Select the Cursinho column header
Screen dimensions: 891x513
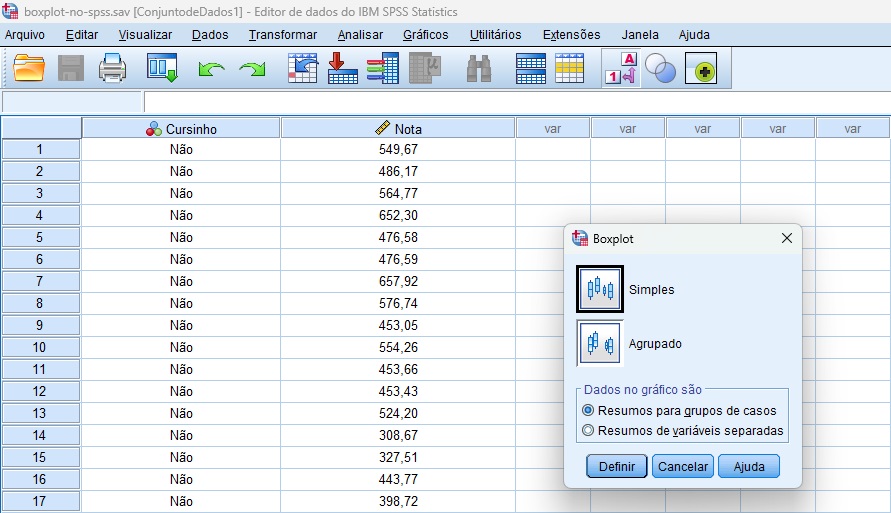[181, 128]
